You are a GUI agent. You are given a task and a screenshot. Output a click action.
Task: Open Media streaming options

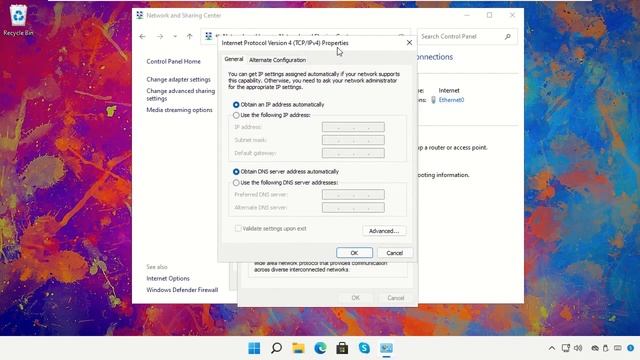click(x=179, y=110)
